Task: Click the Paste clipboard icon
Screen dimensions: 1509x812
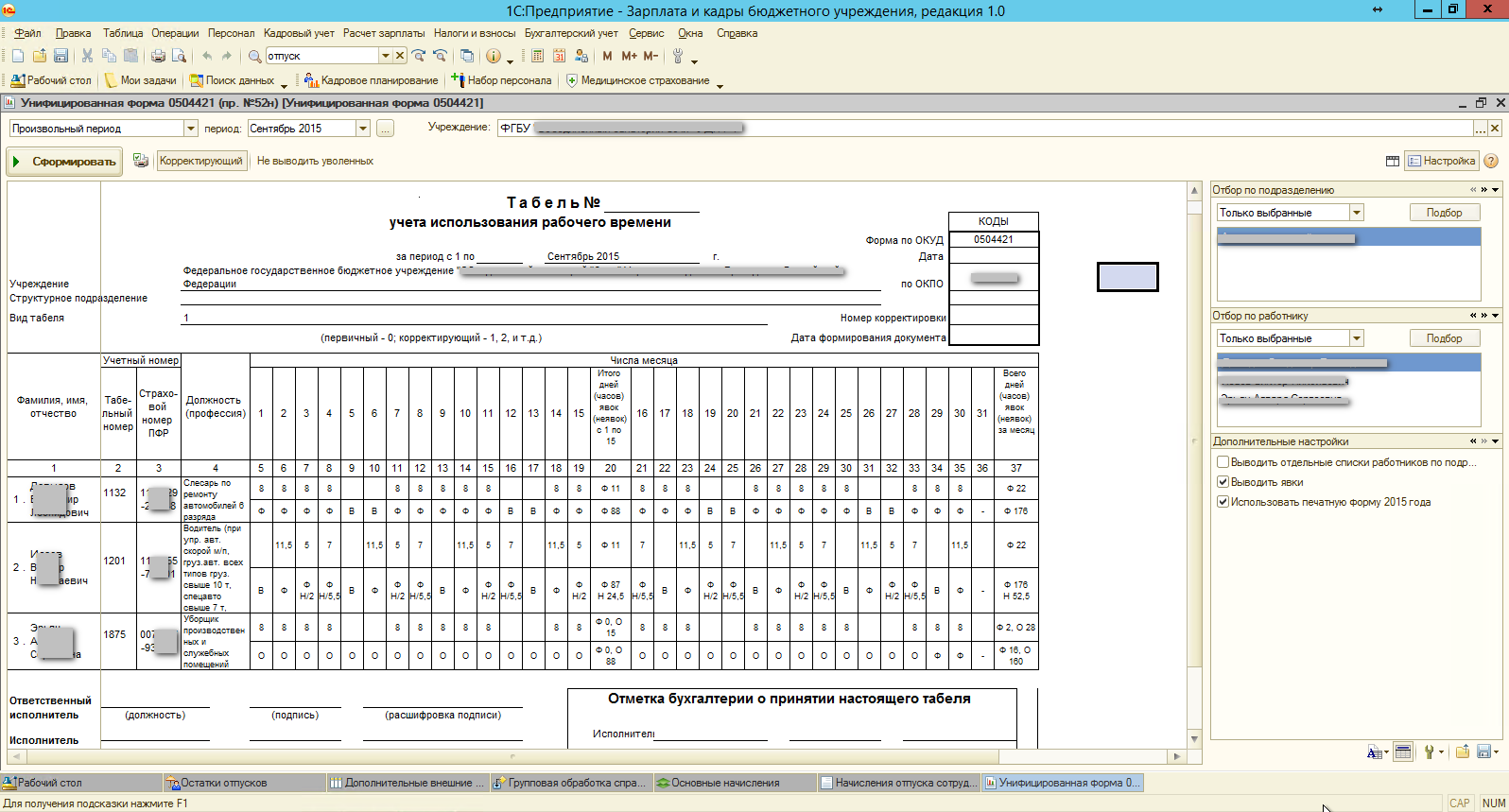Action: click(130, 56)
